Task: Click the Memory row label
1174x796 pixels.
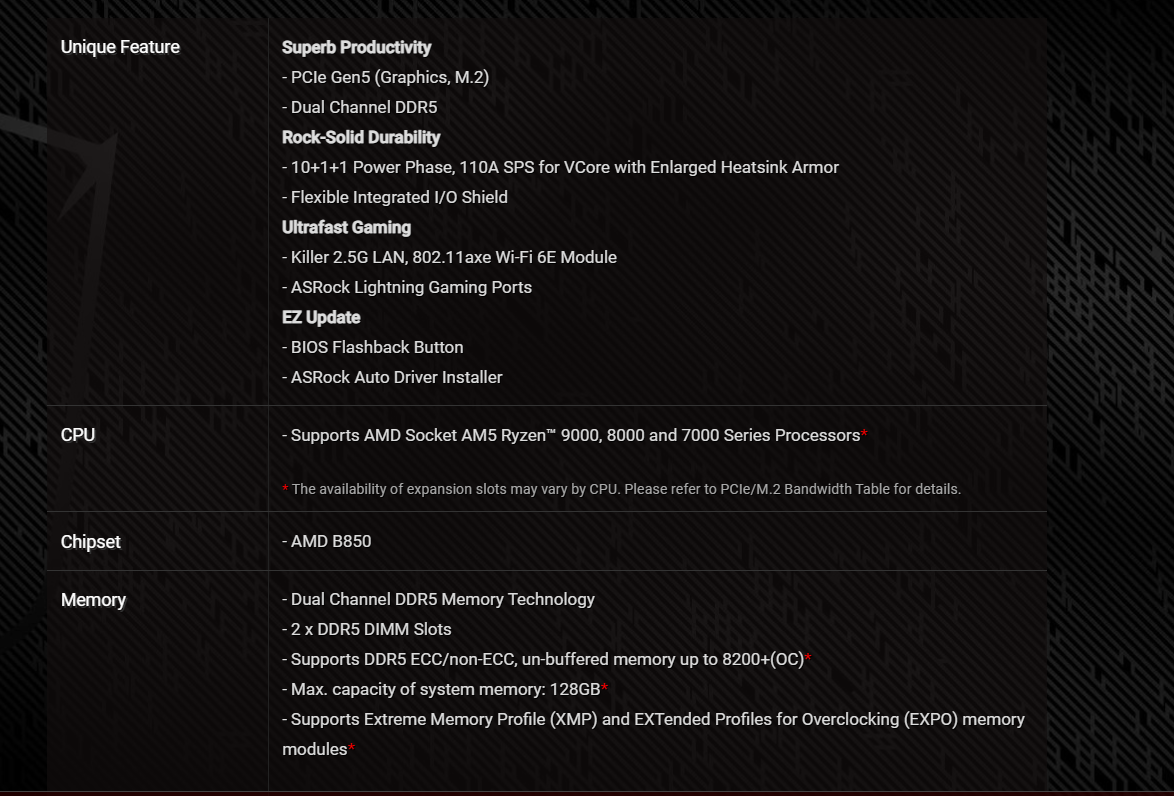Action: coord(93,600)
